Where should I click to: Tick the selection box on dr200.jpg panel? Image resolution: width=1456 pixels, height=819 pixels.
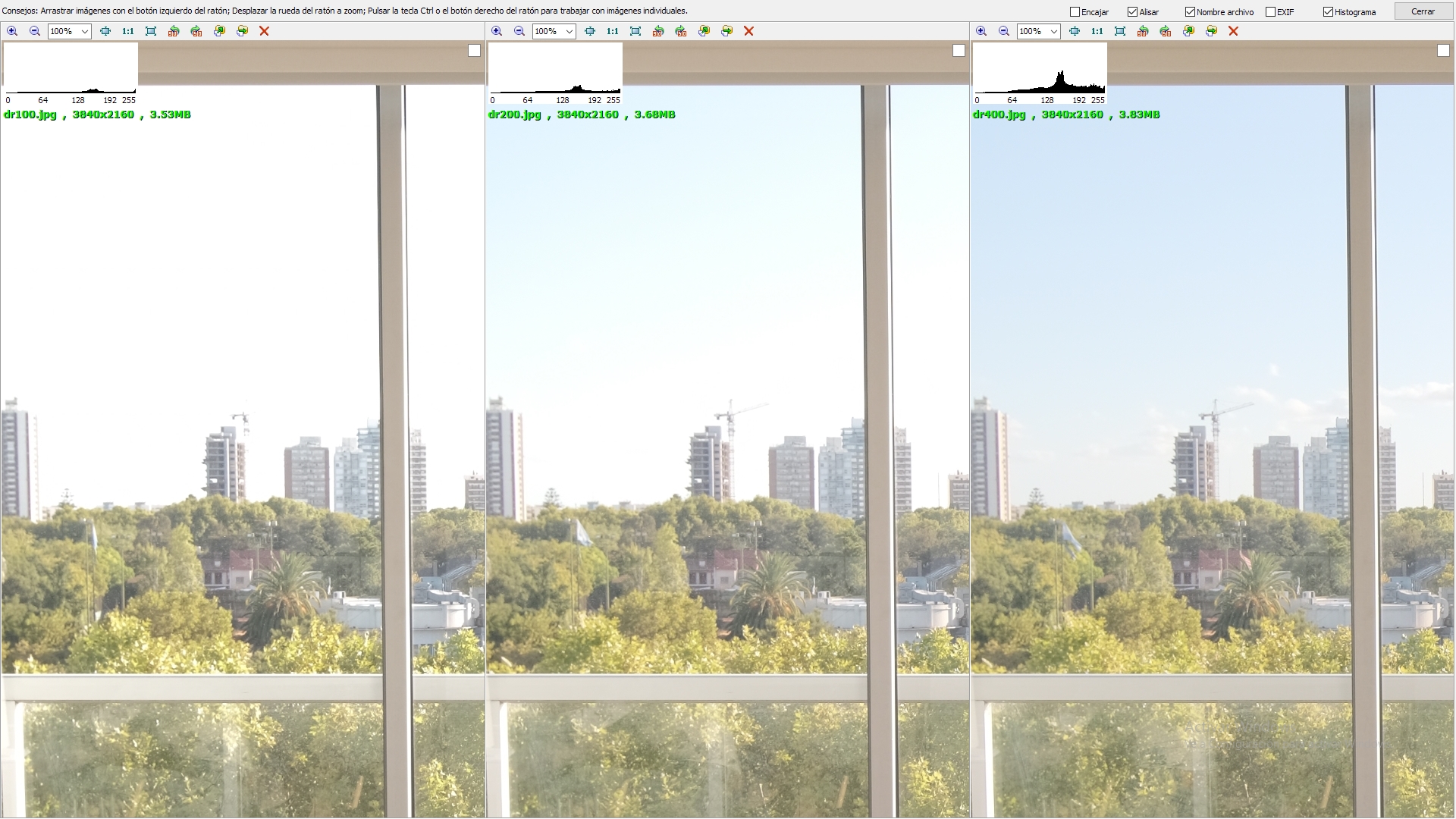(959, 51)
